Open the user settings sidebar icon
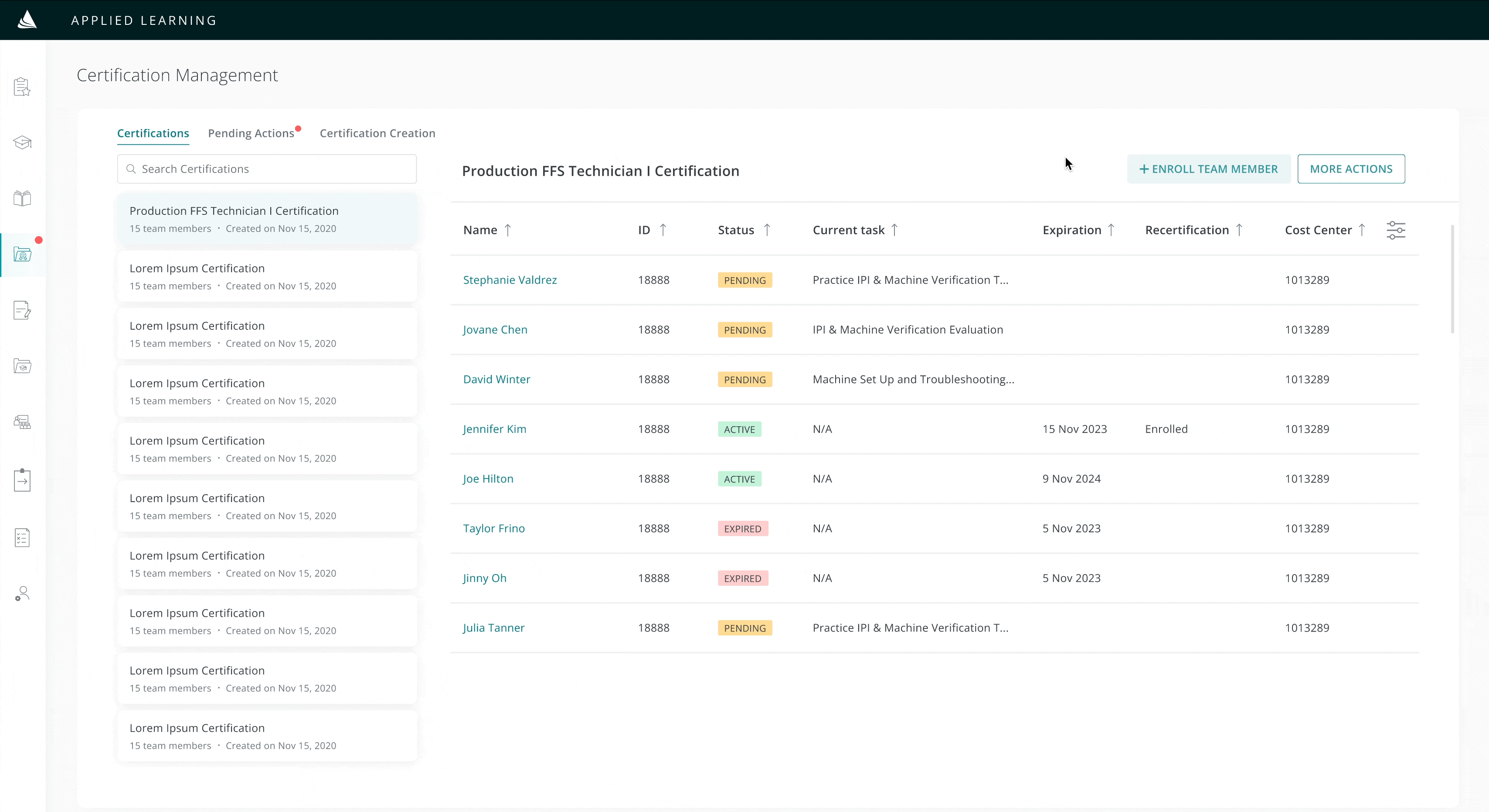Viewport: 1489px width, 812px height. click(22, 594)
